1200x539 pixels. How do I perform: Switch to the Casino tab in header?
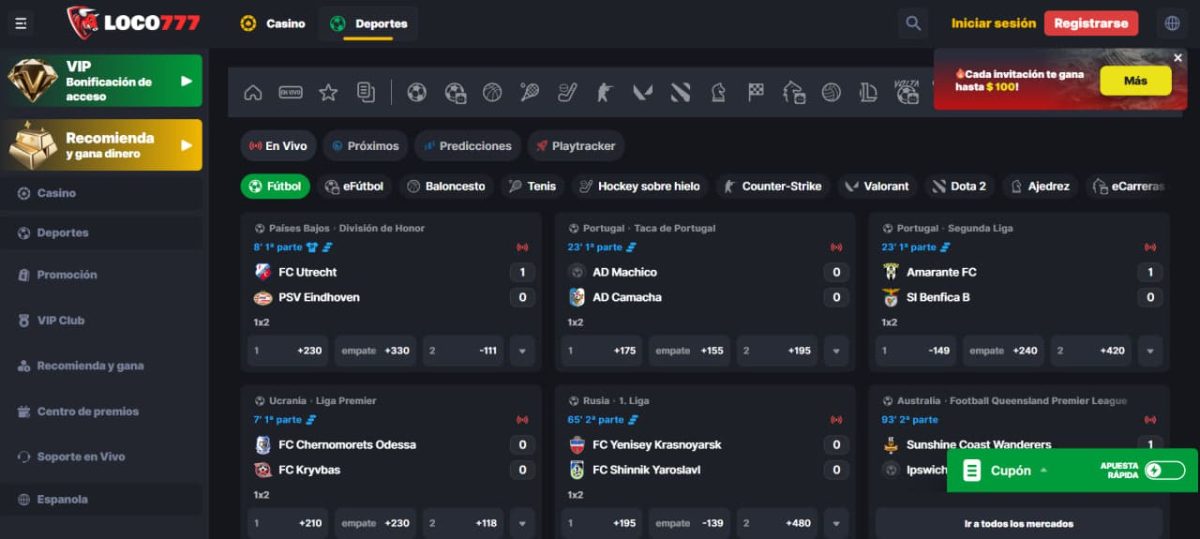(x=273, y=23)
